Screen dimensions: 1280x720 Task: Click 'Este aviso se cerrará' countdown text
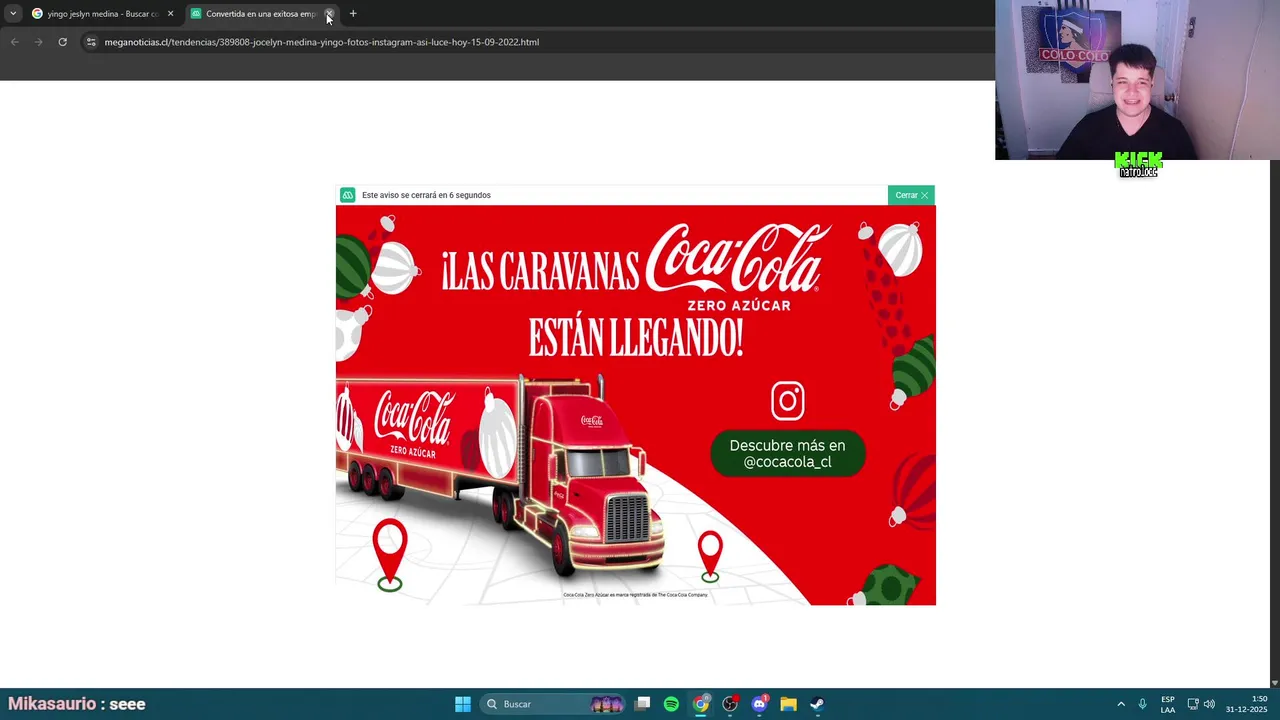coord(426,195)
